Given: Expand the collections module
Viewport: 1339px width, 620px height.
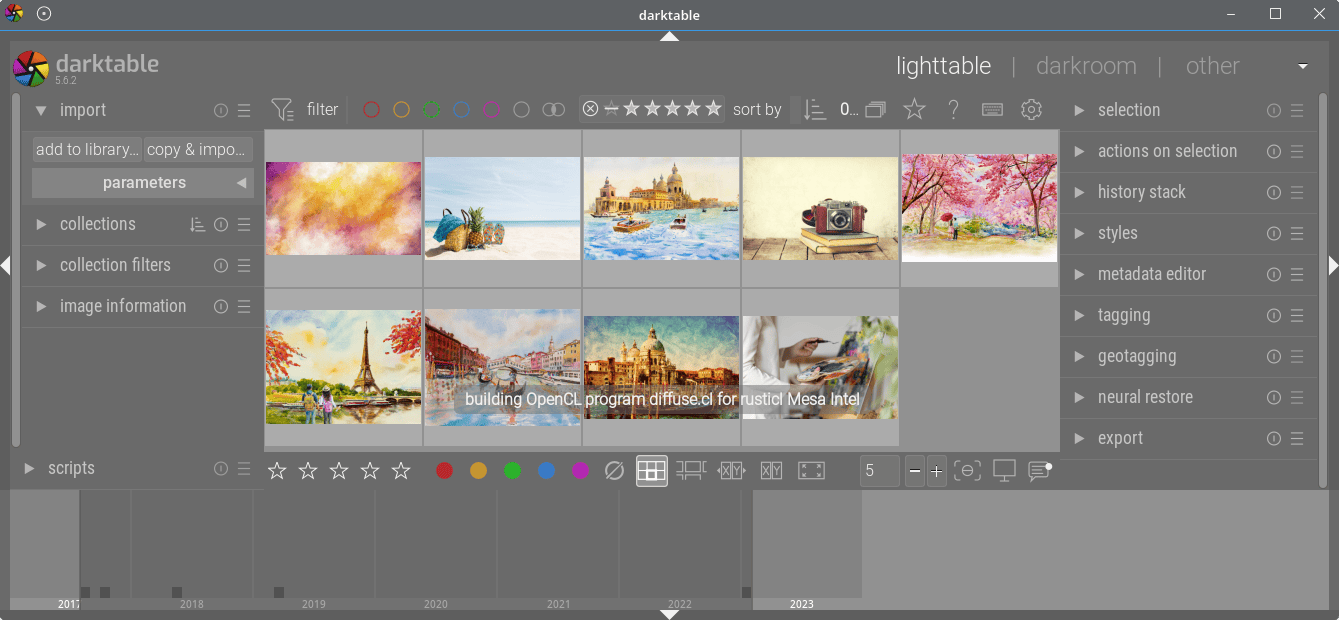Looking at the screenshot, I should point(41,225).
